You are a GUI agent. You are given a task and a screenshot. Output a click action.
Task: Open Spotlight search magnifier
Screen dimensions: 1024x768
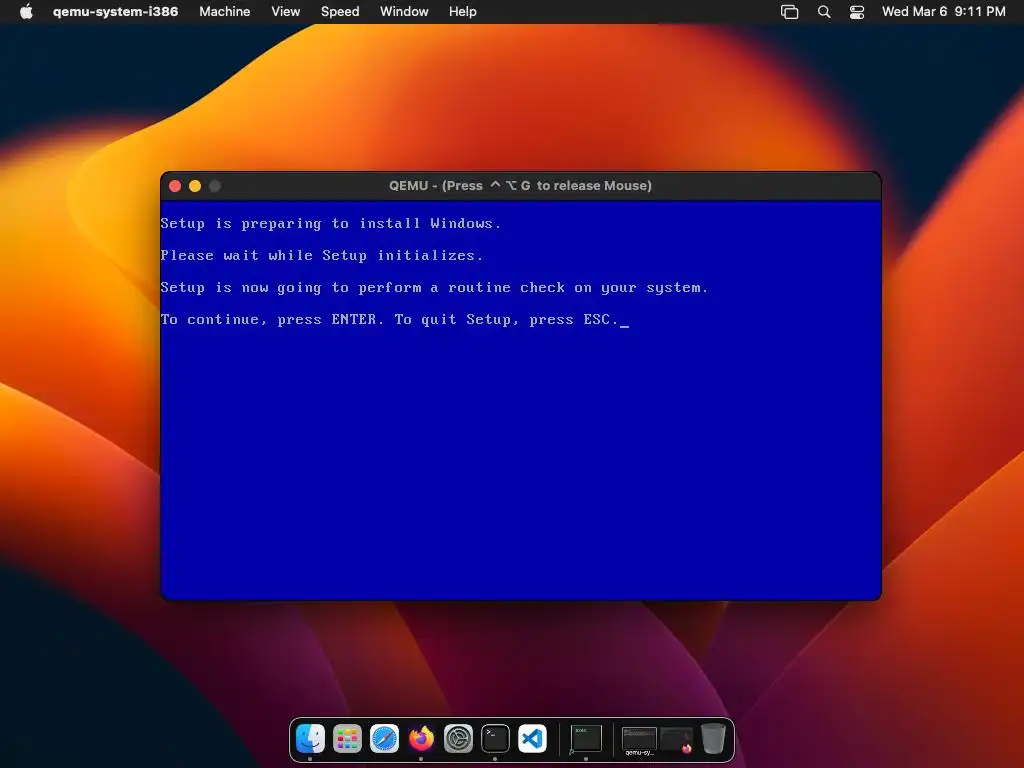click(824, 12)
